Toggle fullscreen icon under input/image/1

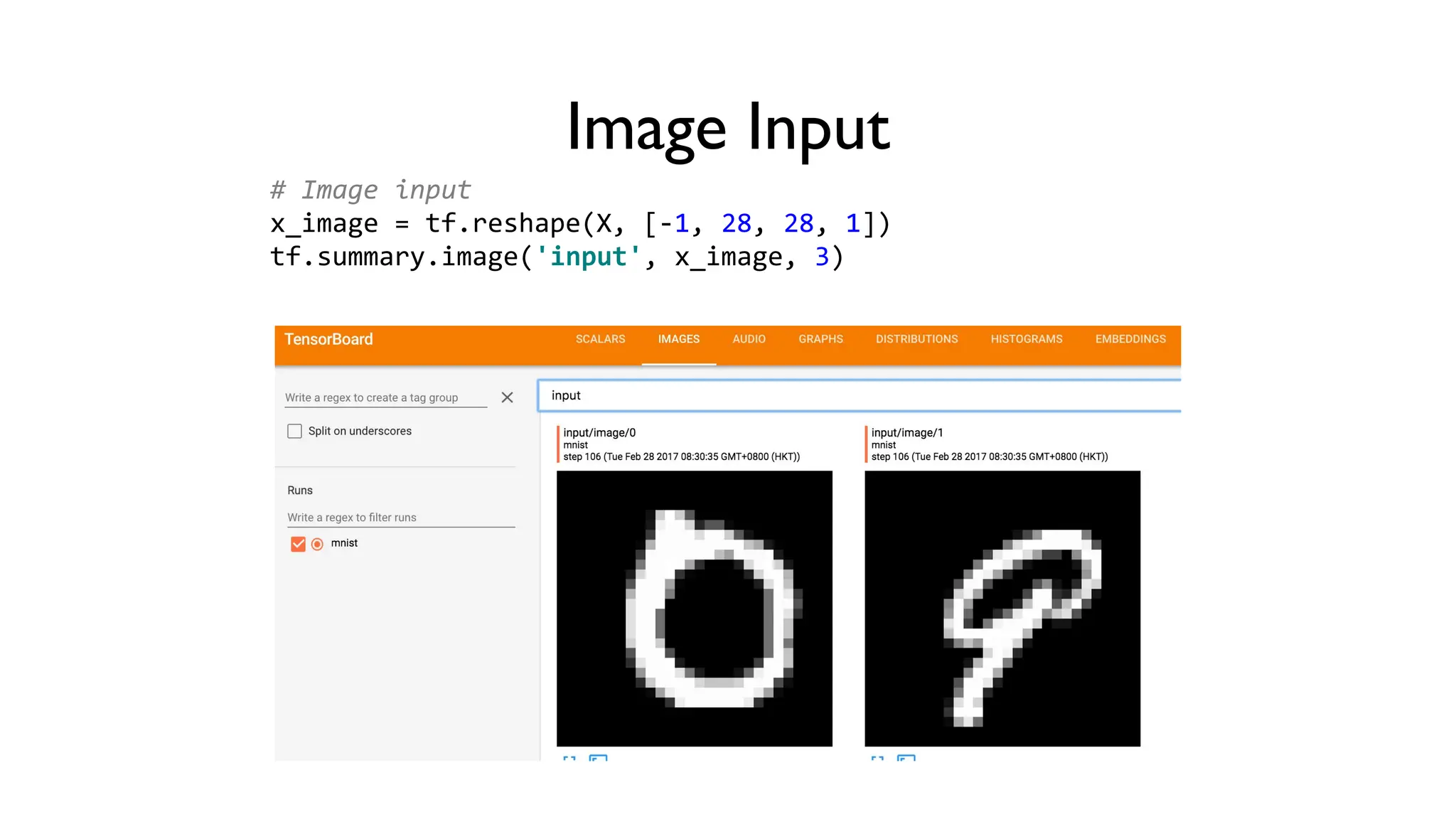[877, 758]
